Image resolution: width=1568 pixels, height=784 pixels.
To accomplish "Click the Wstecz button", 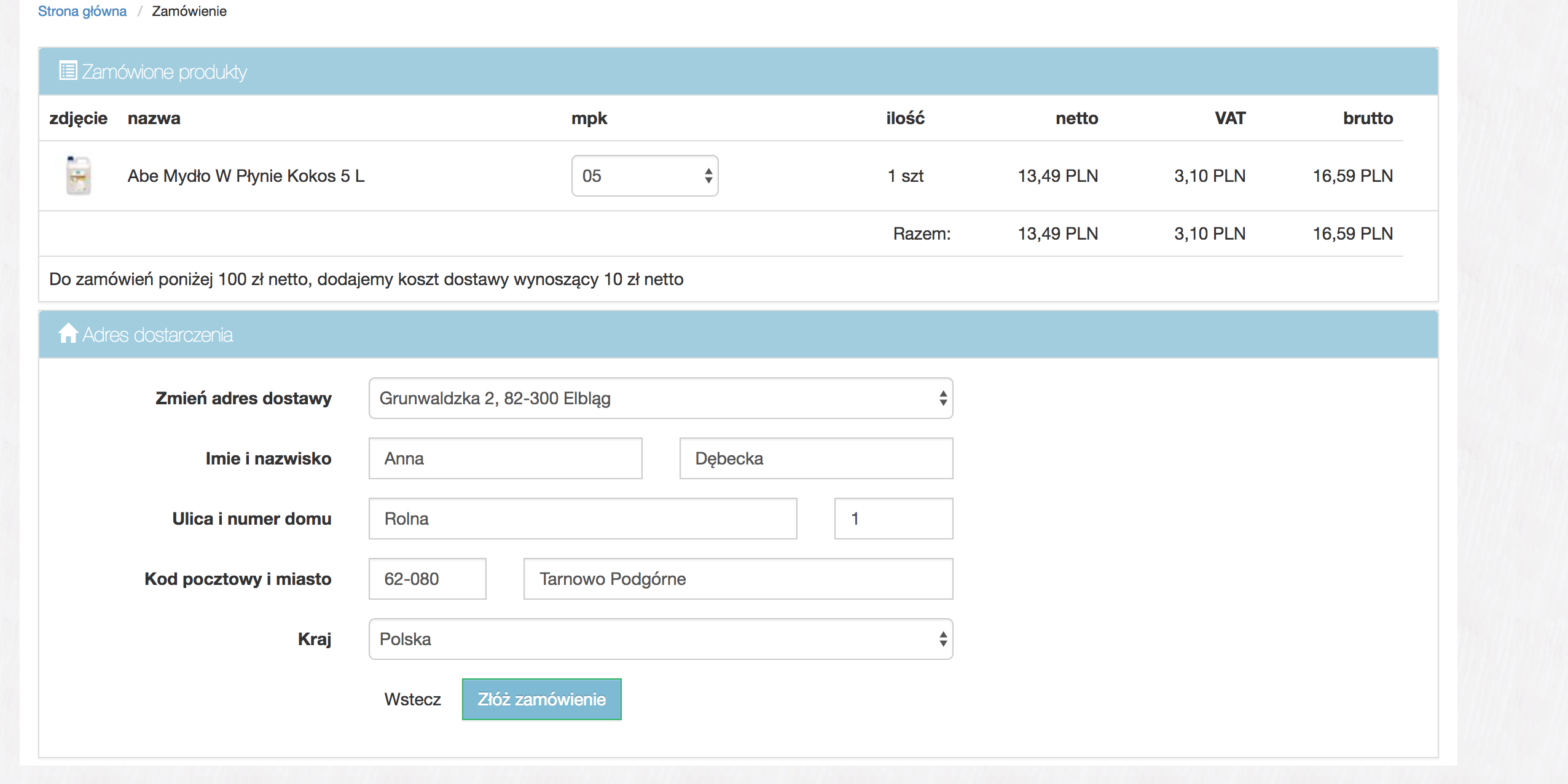I will point(412,699).
